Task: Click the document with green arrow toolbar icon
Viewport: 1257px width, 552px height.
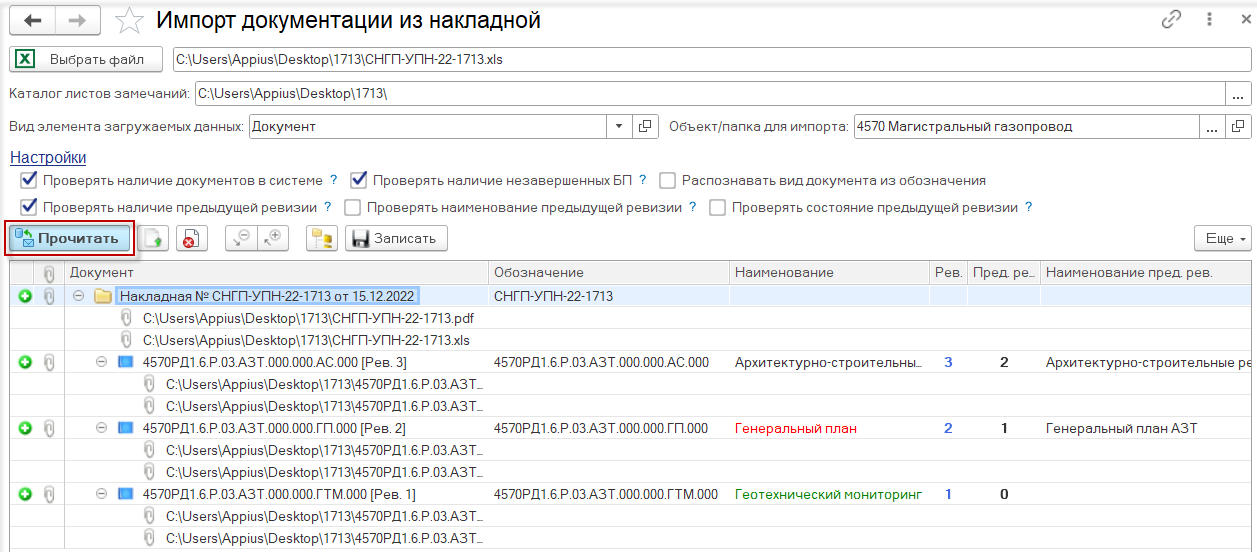Action: pos(153,238)
